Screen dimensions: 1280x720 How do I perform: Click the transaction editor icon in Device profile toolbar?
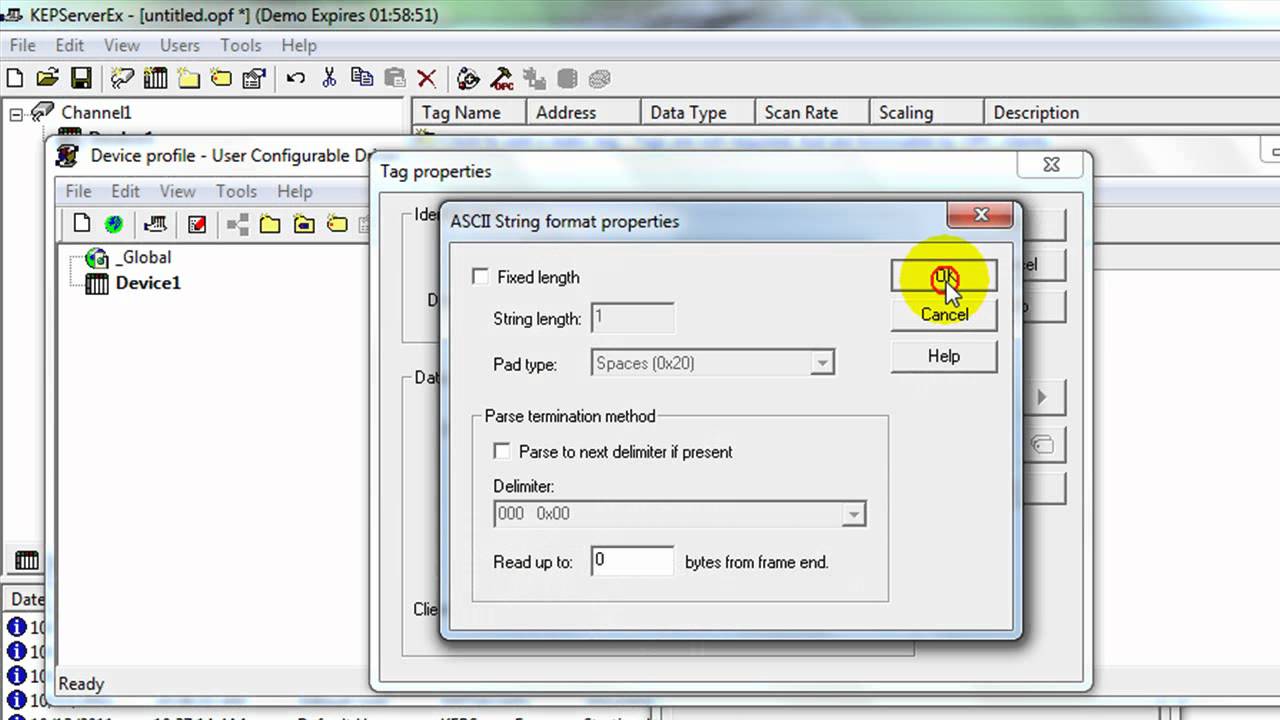coord(155,224)
